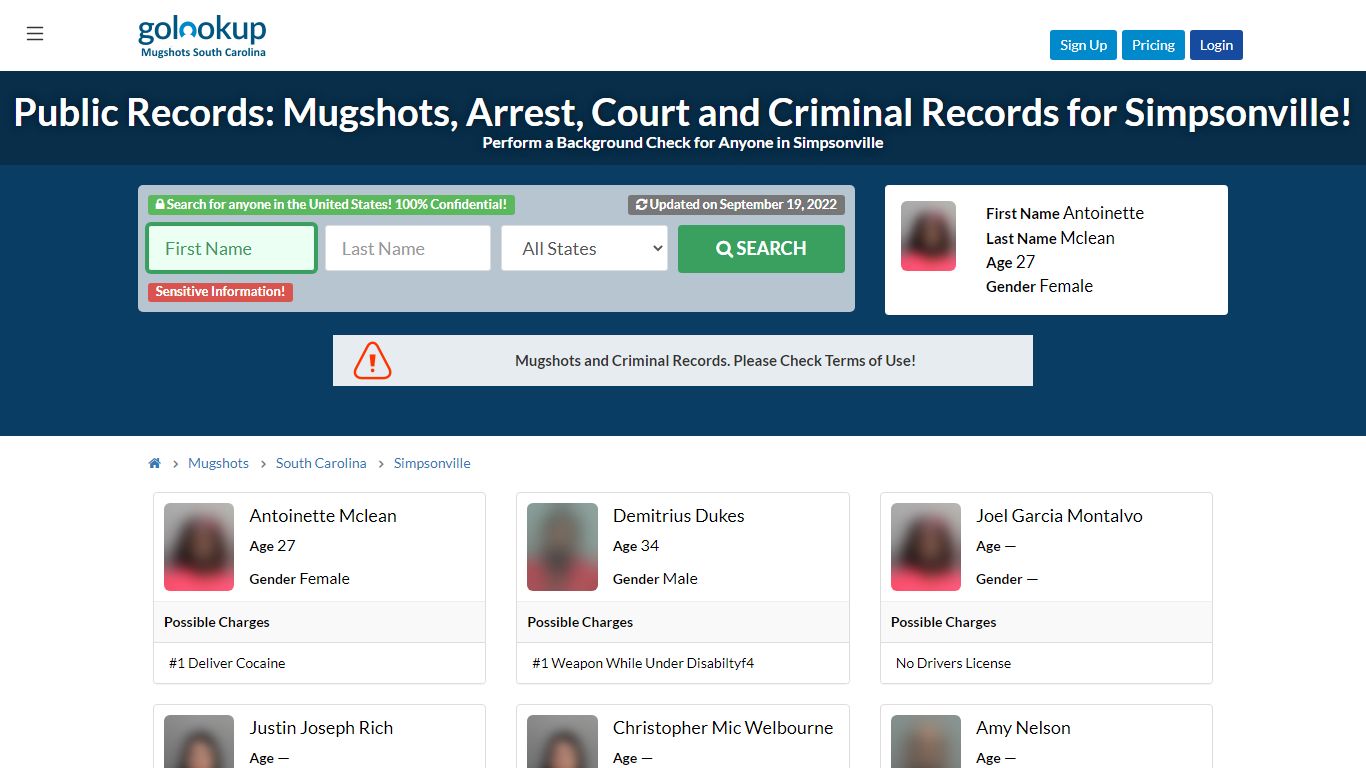Viewport: 1366px width, 768px height.
Task: Open the hamburger menu icon
Action: tap(35, 34)
